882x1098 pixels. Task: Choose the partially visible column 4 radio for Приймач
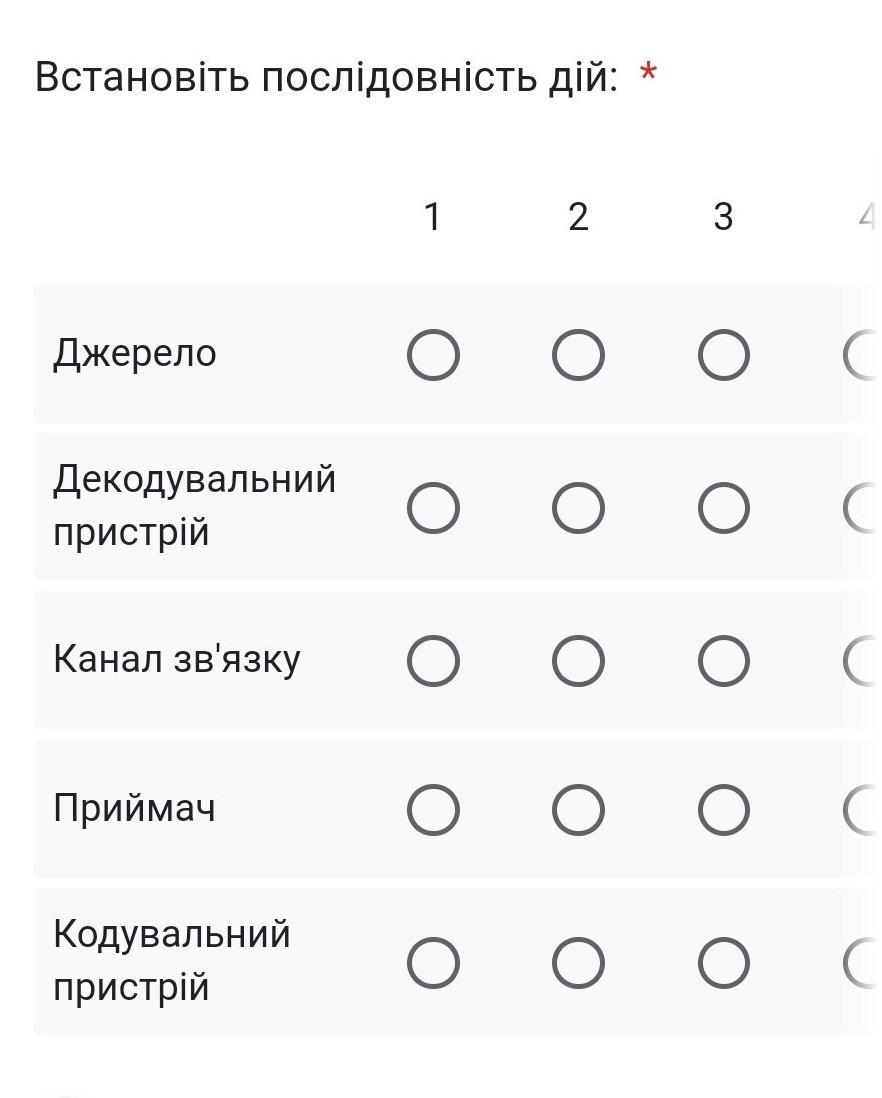pyautogui.click(x=864, y=809)
